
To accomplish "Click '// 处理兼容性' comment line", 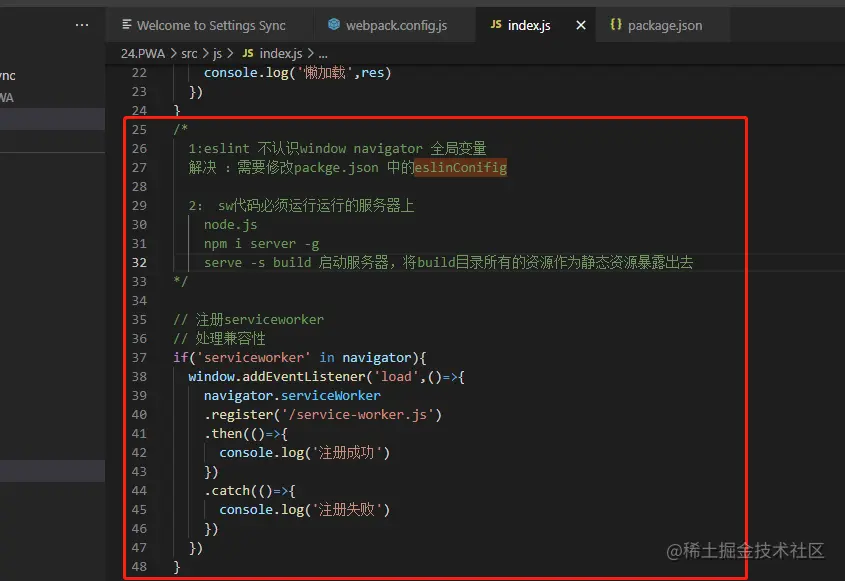I will coord(219,338).
